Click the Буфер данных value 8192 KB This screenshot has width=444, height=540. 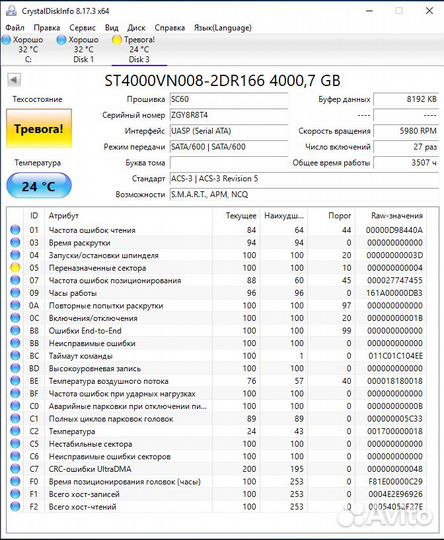click(406, 99)
